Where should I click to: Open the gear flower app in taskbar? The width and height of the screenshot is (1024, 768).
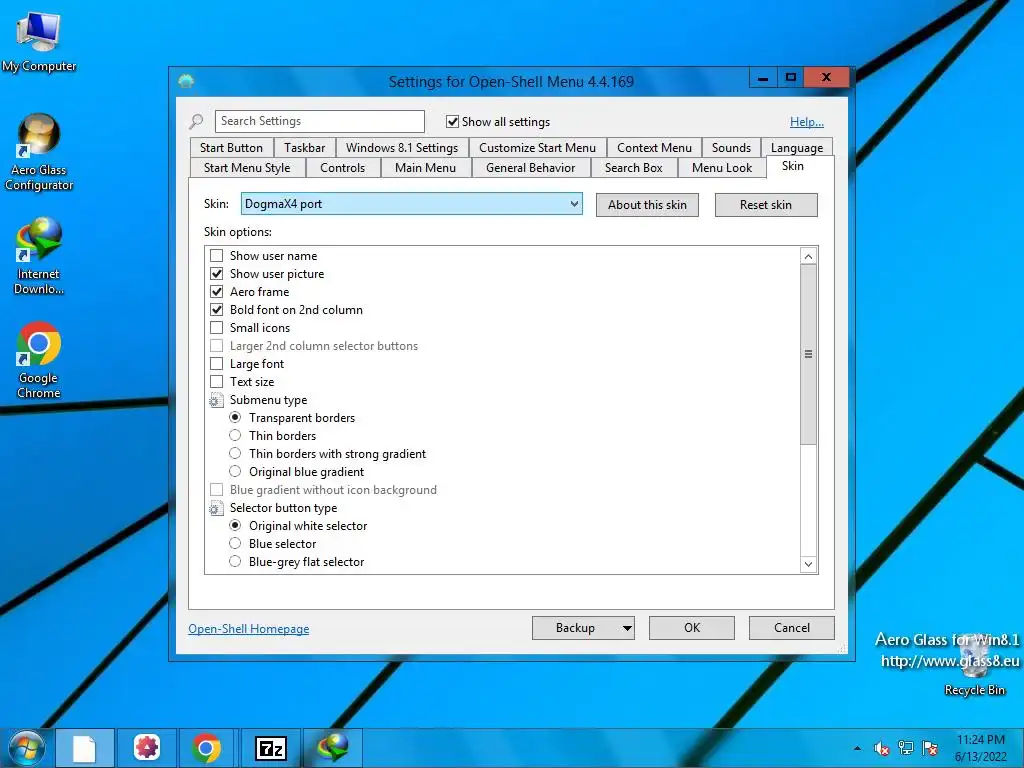point(147,747)
